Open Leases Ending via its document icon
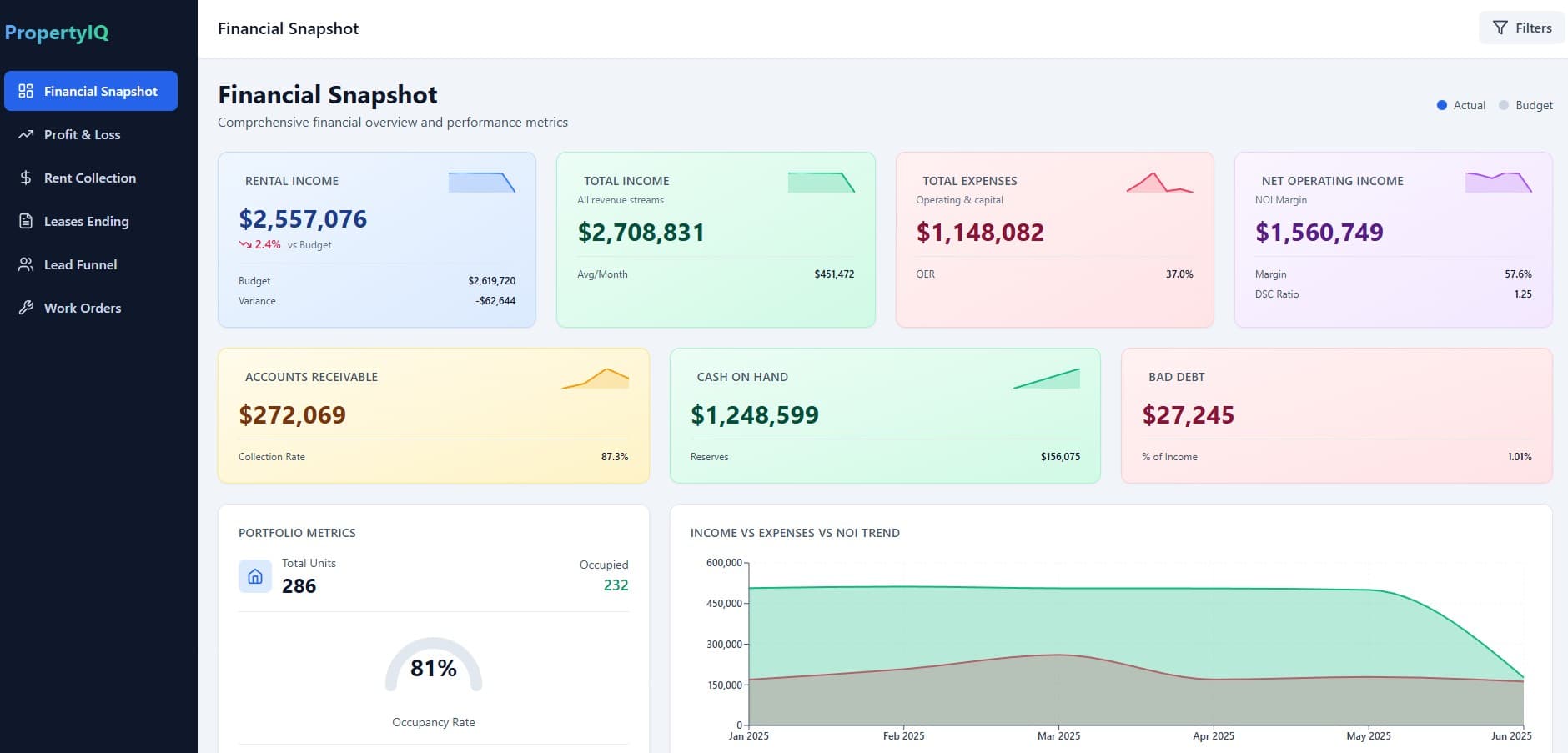Image resolution: width=1568 pixels, height=753 pixels. tap(25, 221)
